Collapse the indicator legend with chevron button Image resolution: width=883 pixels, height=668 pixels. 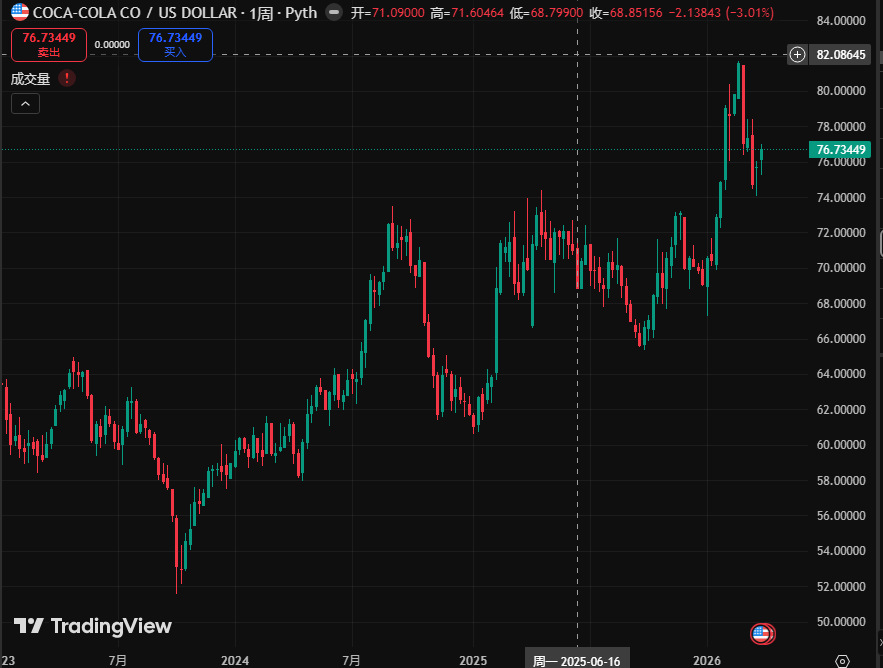[x=25, y=103]
